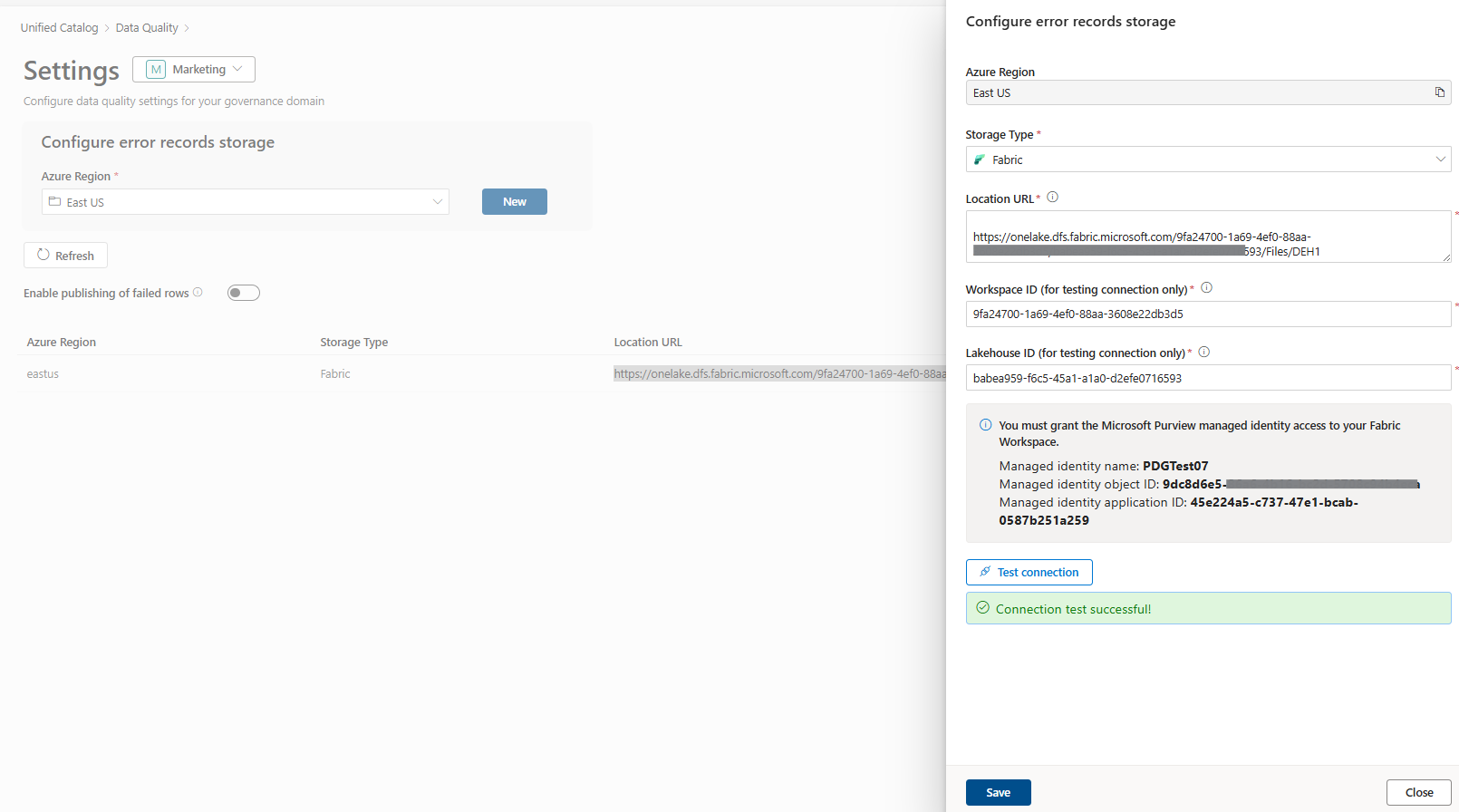Click the Location URL text area
Screen dimensions: 1459x812
click(x=1208, y=237)
